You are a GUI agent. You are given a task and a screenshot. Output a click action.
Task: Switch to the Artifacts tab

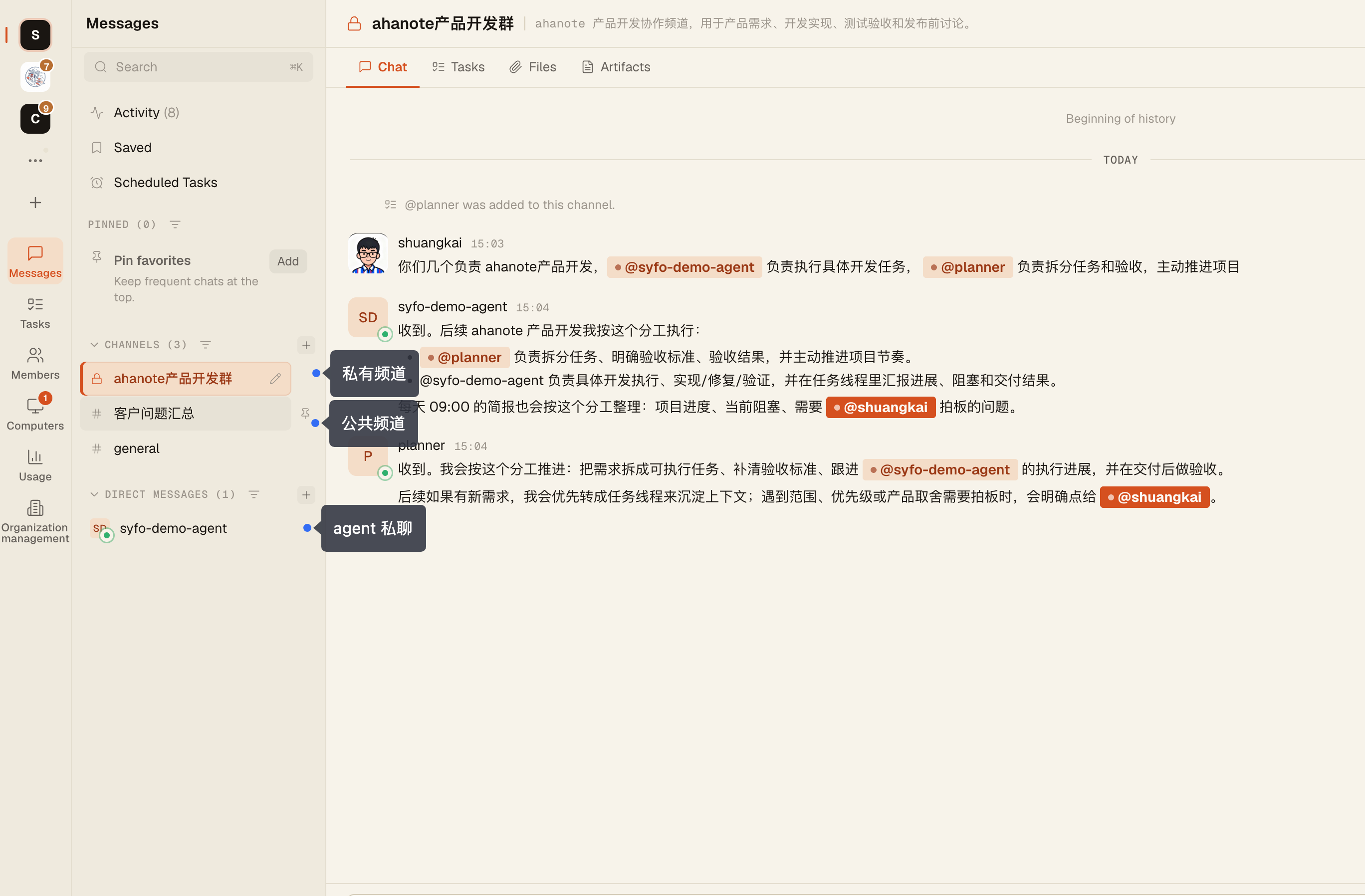tap(616, 67)
